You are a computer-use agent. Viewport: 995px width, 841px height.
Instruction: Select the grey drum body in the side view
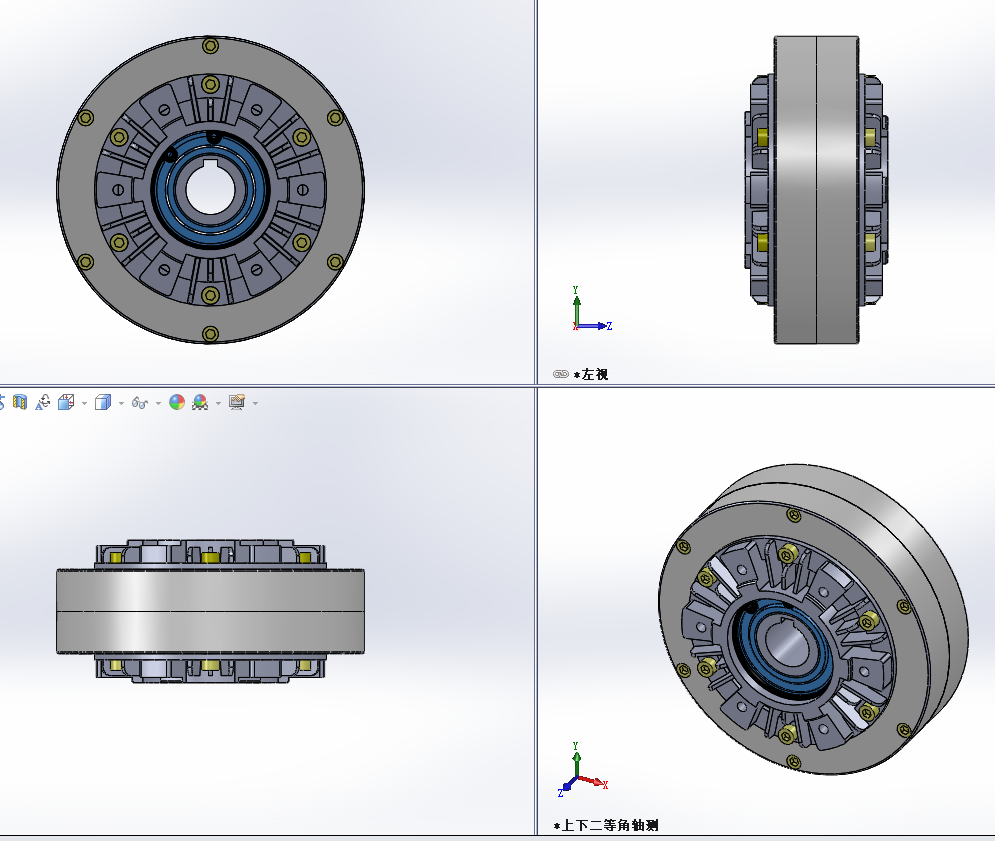(x=816, y=190)
